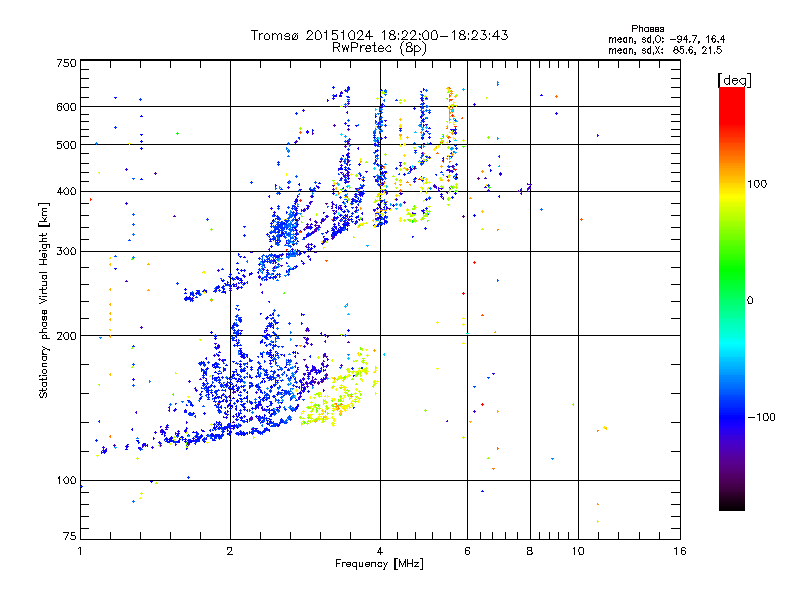Click the plot title 'Tromsø 20151024 18:22:00-18:23:43'
Viewport: 800px width, 600px height.
pyautogui.click(x=379, y=35)
